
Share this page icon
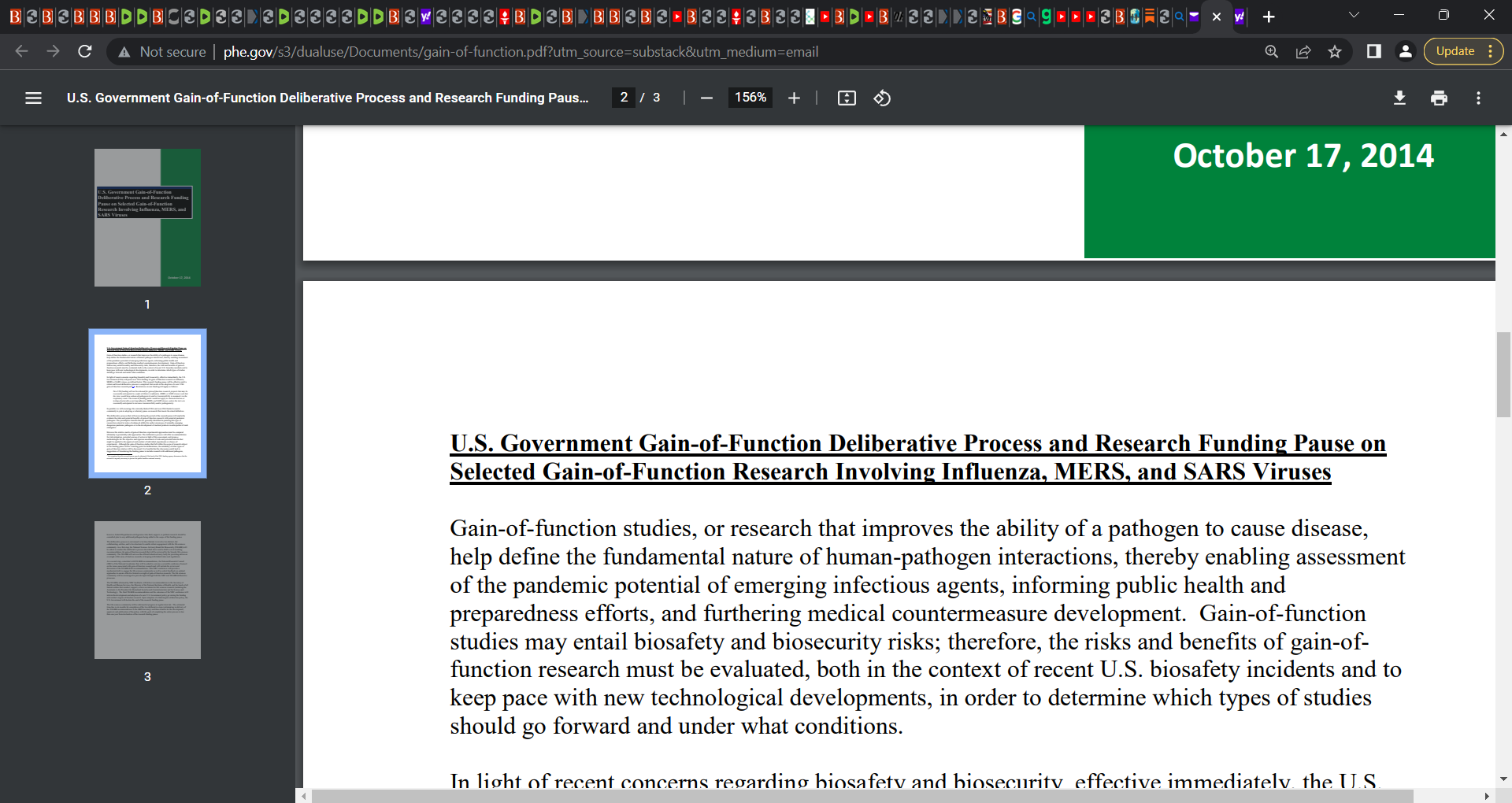point(1303,51)
